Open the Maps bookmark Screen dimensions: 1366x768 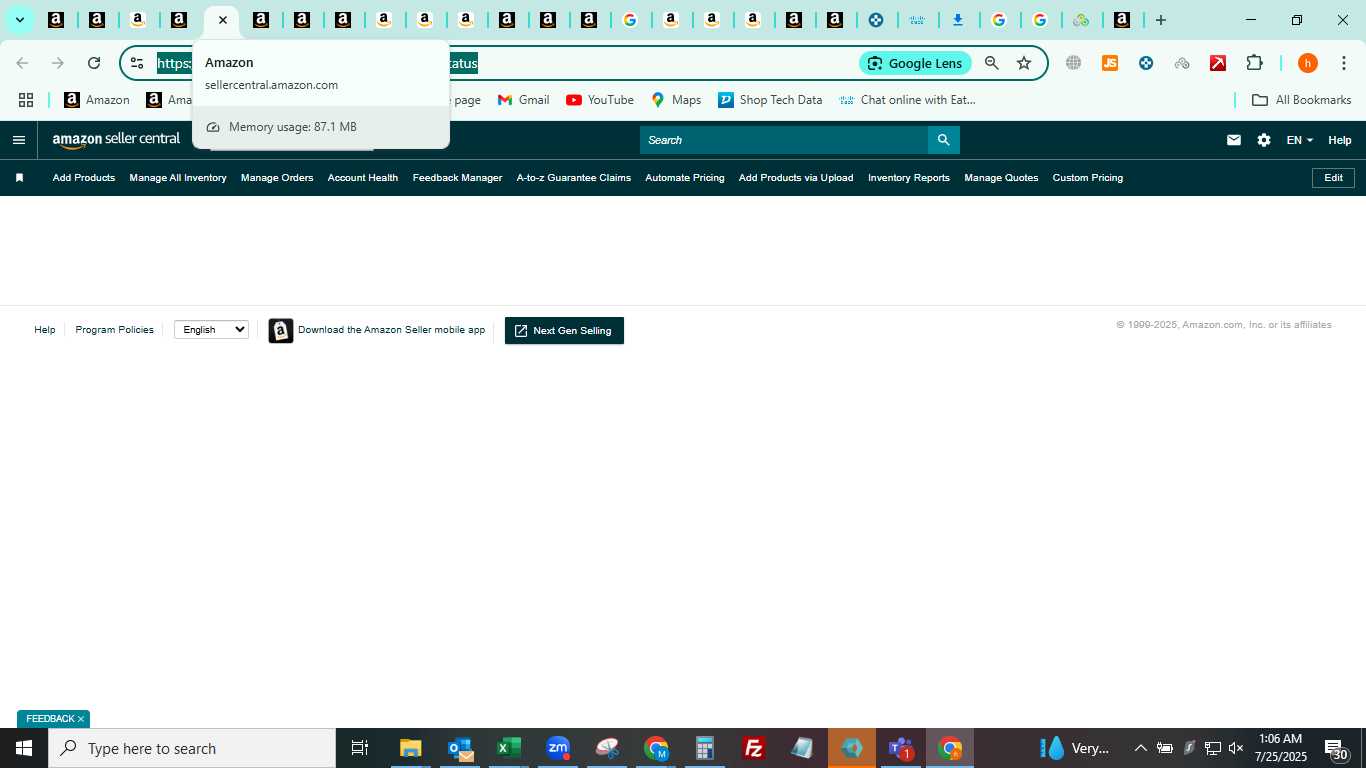(x=676, y=100)
